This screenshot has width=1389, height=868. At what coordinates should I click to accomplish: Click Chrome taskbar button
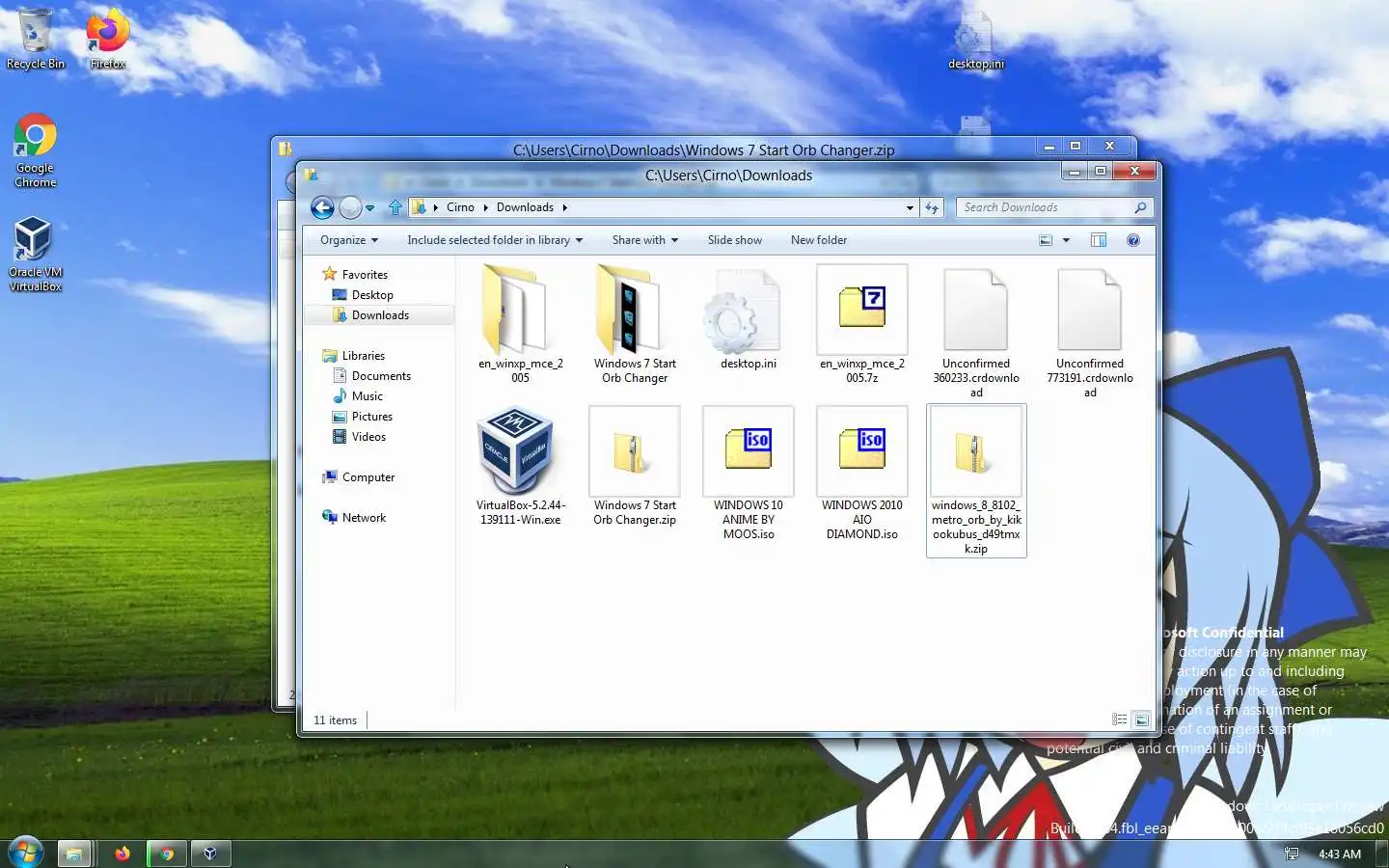[167, 854]
